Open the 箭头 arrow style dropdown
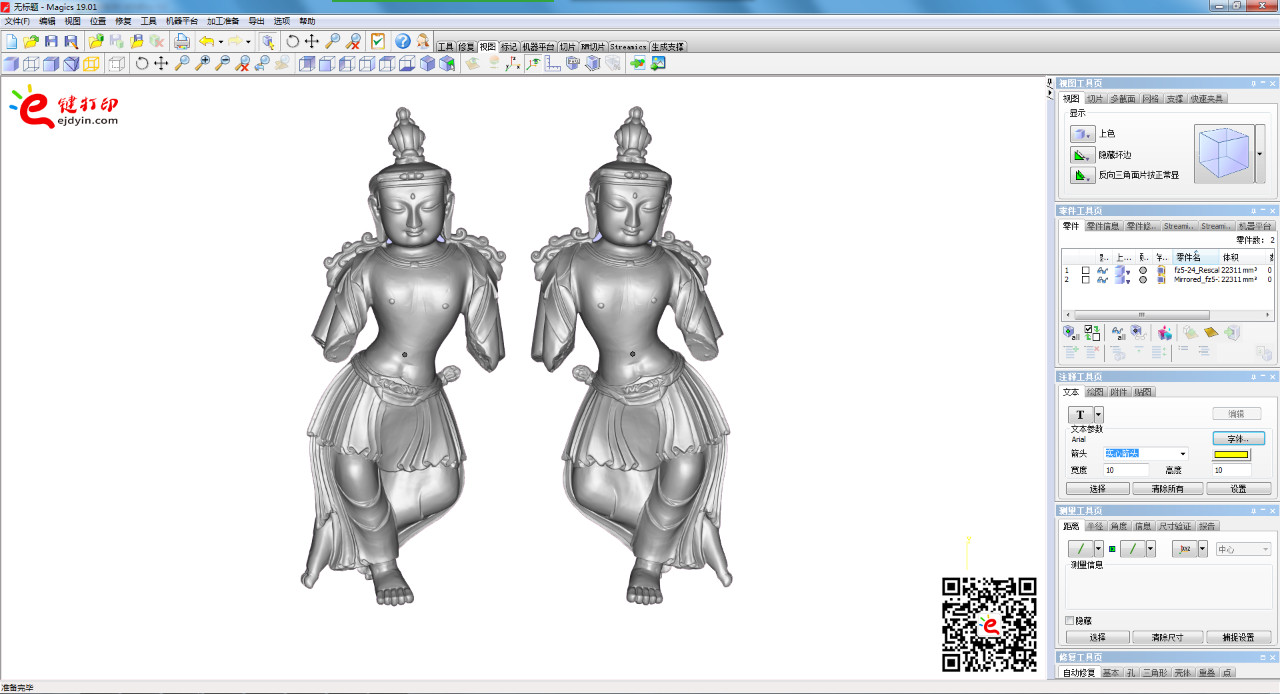 [x=1183, y=454]
